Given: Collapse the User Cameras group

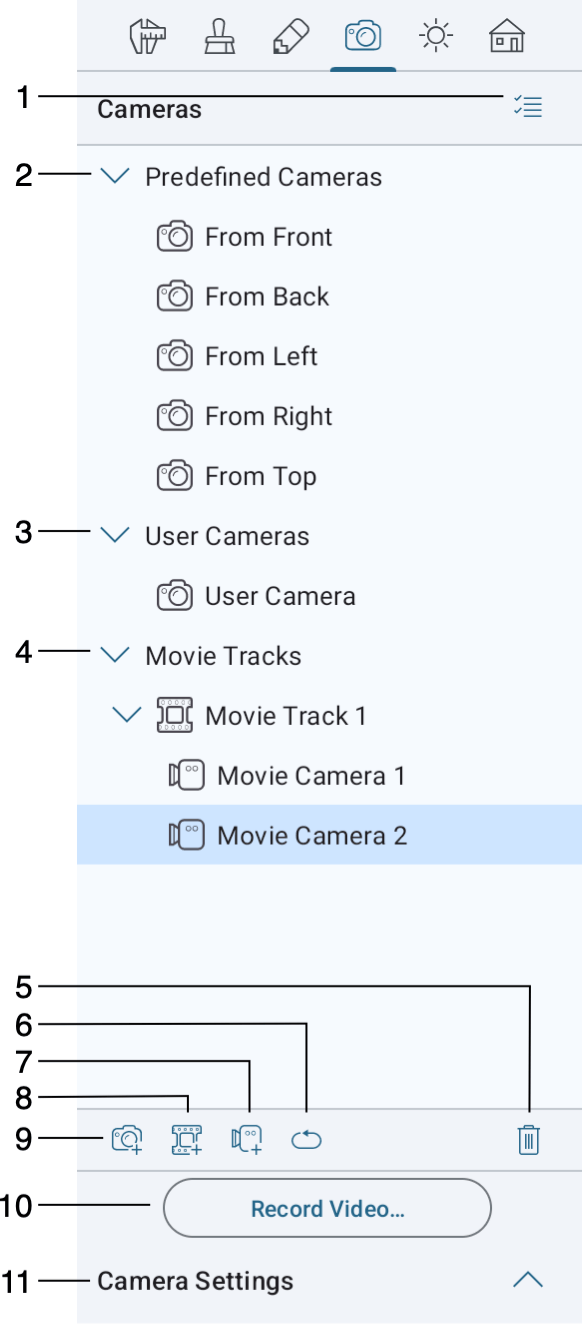Looking at the screenshot, I should coord(116,535).
